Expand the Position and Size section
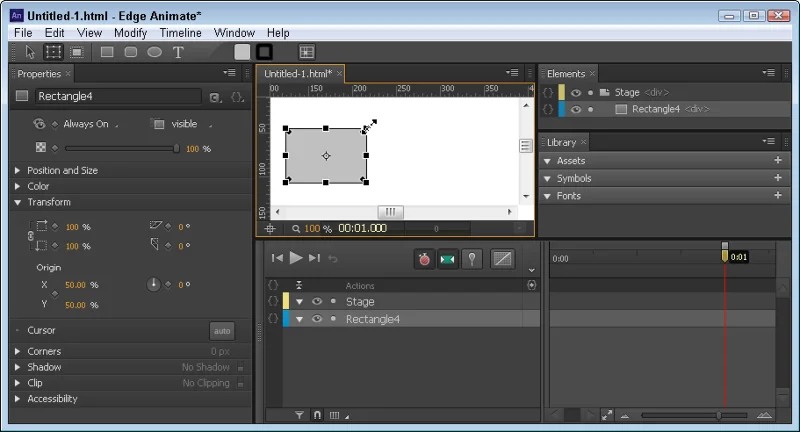The width and height of the screenshot is (800, 432). [x=17, y=170]
